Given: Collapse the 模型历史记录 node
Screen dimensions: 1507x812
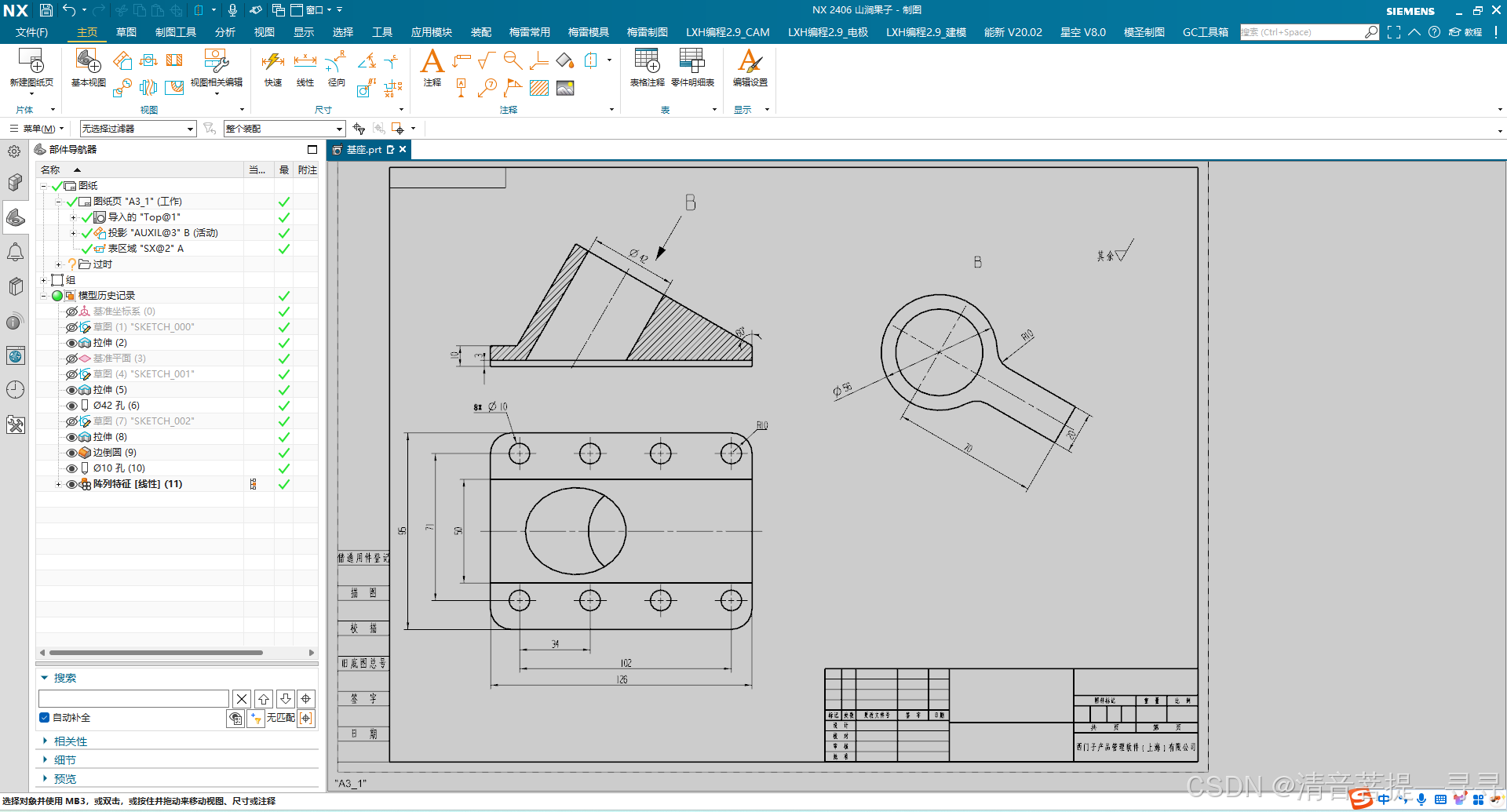Looking at the screenshot, I should click(44, 296).
